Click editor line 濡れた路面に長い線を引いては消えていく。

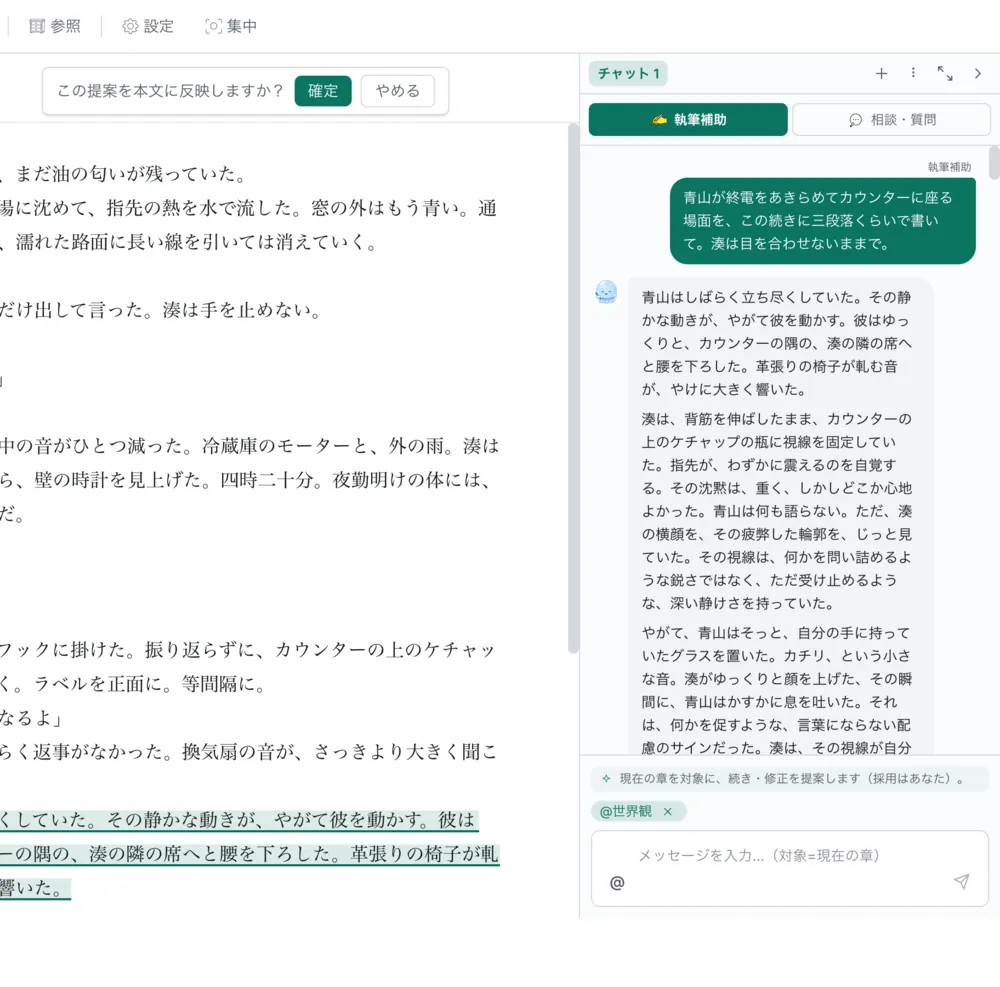(x=196, y=242)
